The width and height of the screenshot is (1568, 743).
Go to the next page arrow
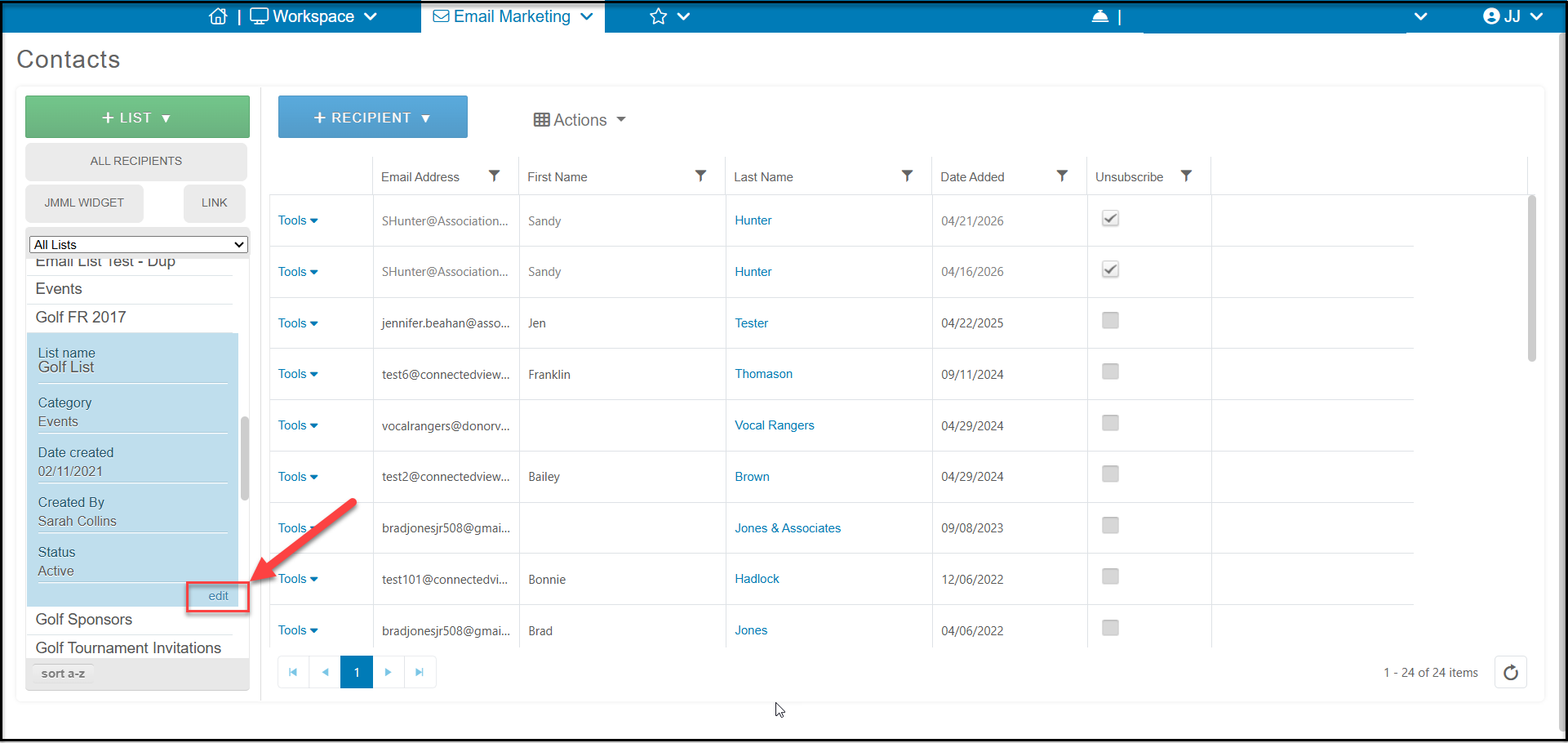(389, 672)
